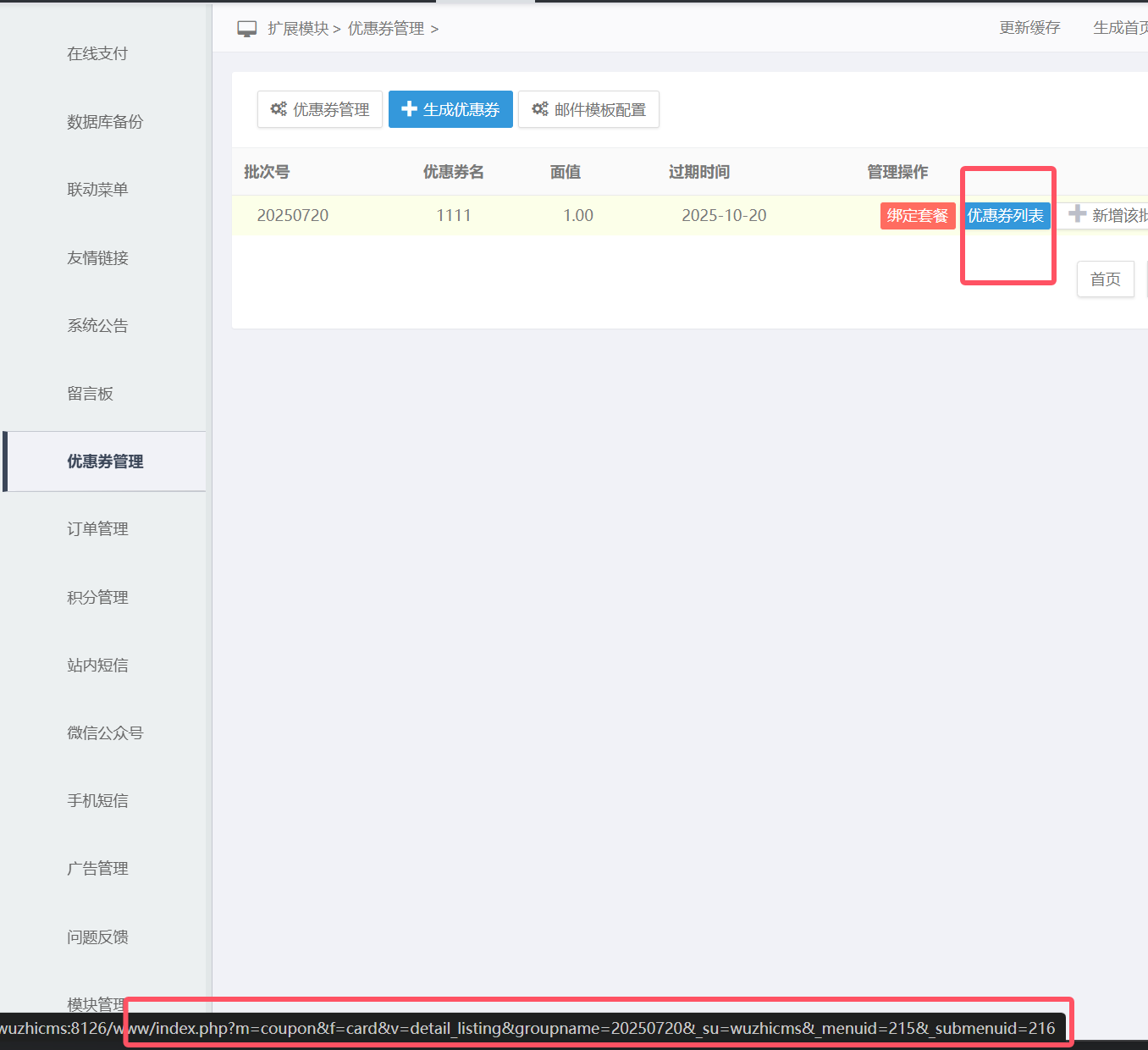
Task: Open the blue 优惠券列表 button
Action: [x=1005, y=216]
